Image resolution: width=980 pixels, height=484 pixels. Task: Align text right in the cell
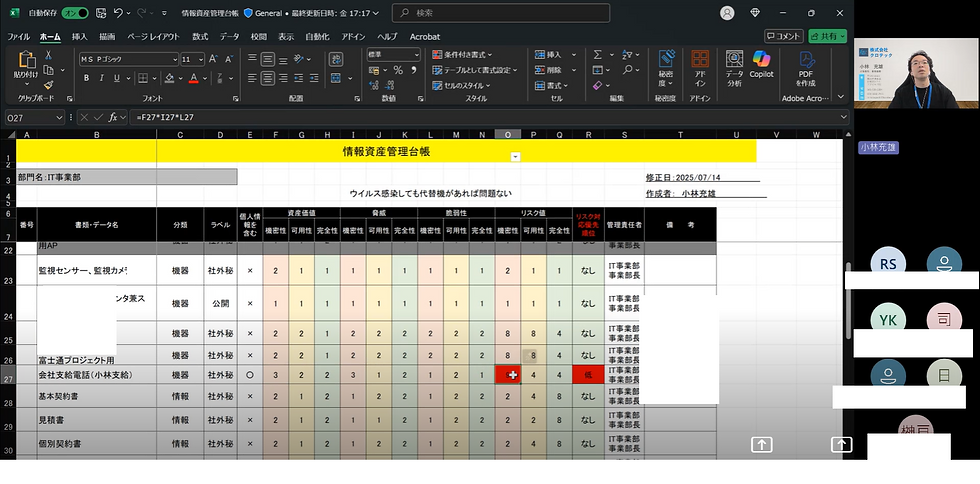click(283, 78)
